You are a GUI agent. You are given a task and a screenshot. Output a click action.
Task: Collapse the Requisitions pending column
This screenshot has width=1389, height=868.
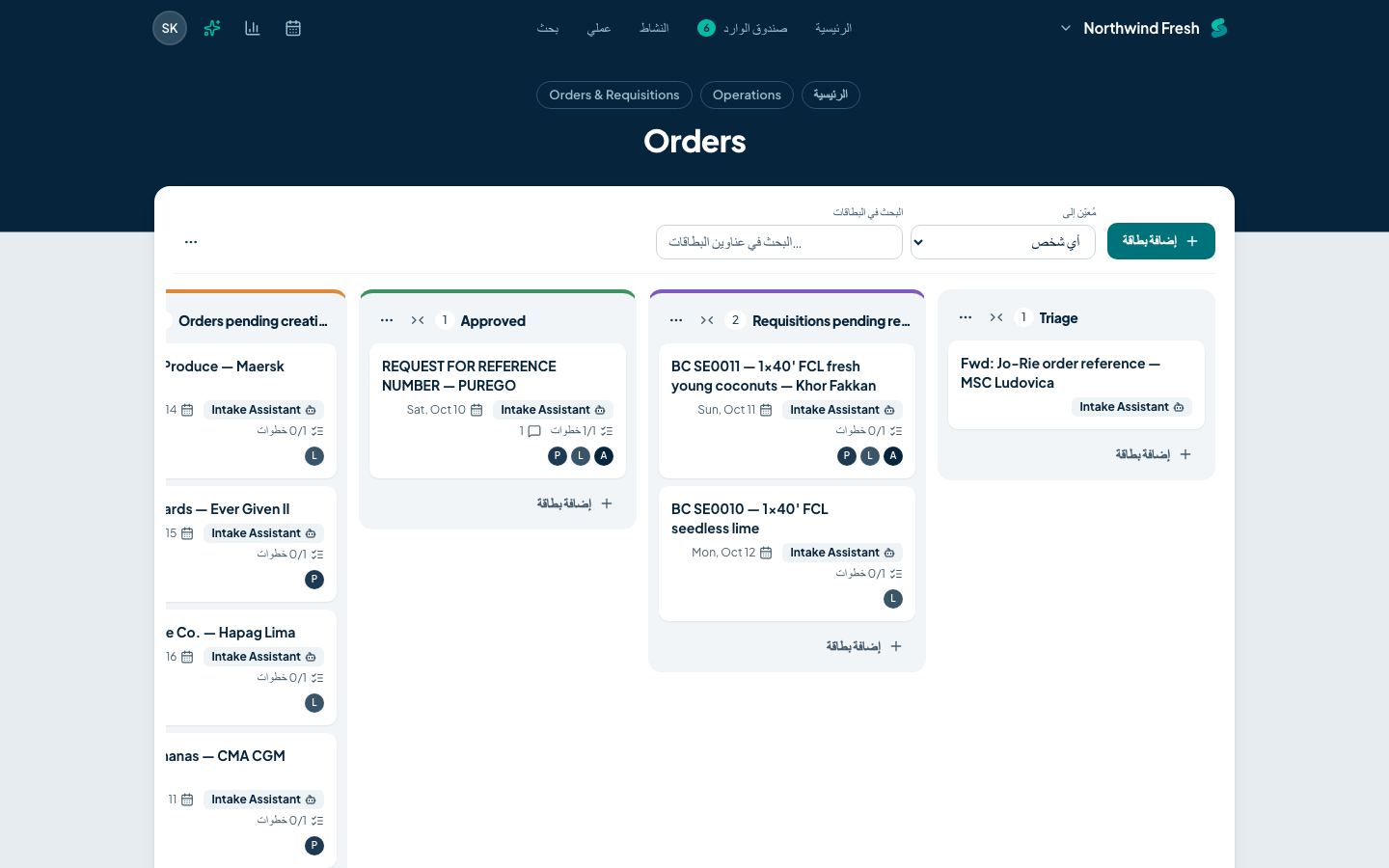click(x=707, y=320)
